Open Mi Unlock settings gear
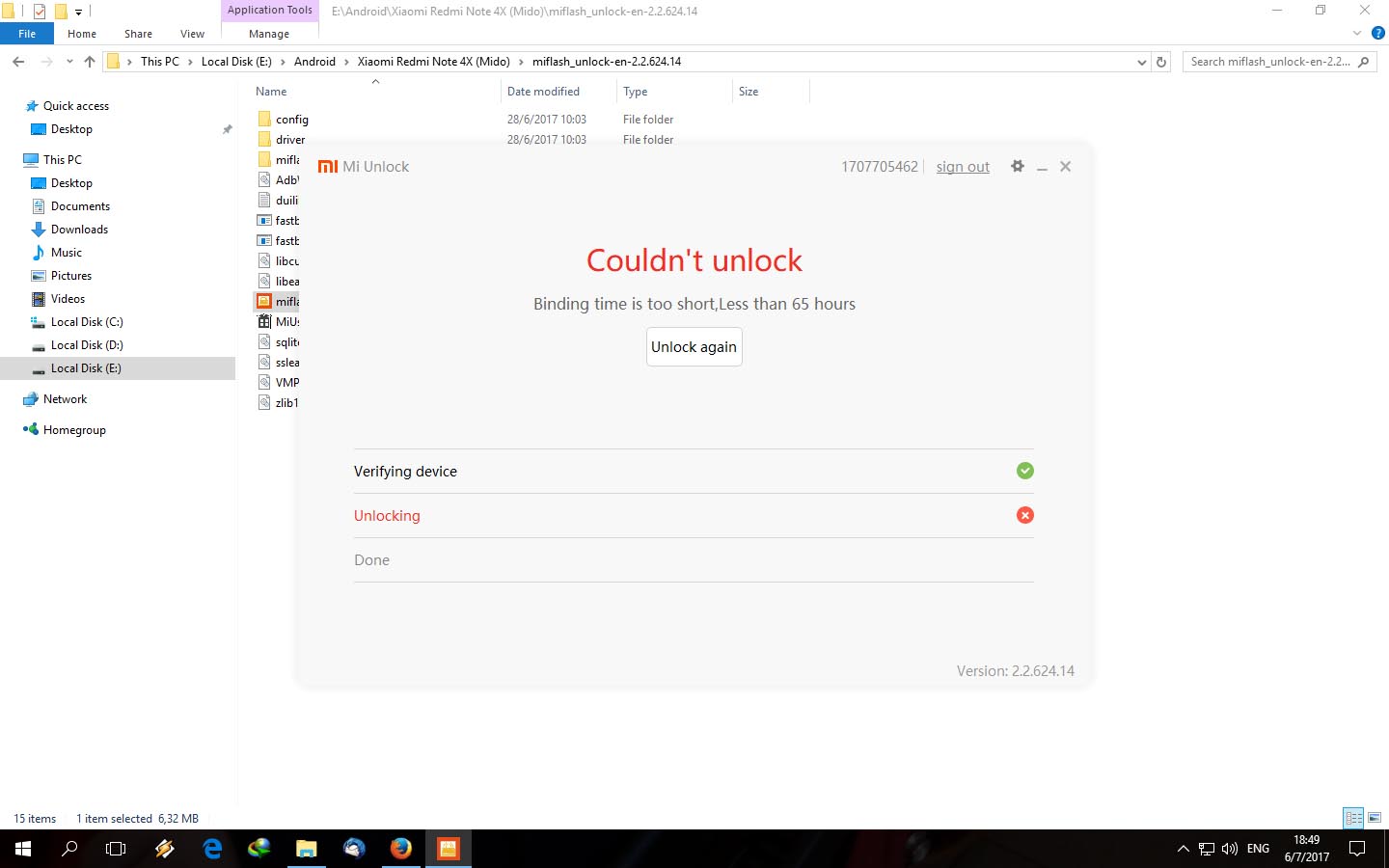Image resolution: width=1389 pixels, height=868 pixels. (1017, 166)
